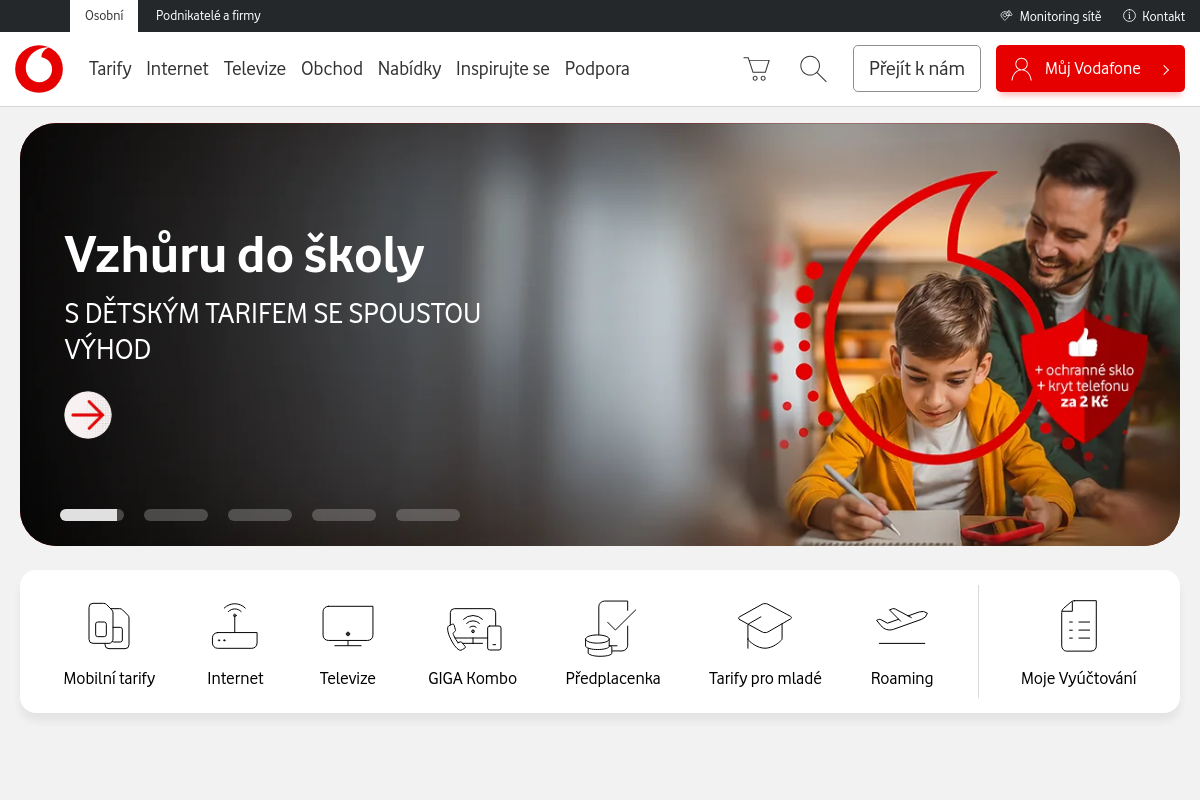Click the Monitoring sítě link text
The width and height of the screenshot is (1200, 800).
[1060, 16]
